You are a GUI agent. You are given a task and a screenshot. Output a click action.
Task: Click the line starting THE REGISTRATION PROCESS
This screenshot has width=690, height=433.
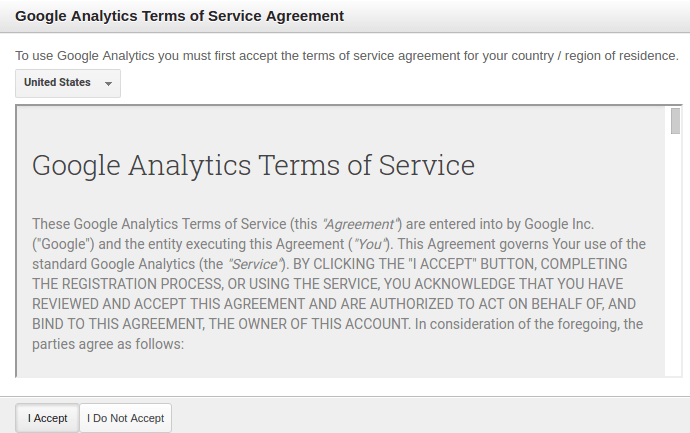click(327, 284)
